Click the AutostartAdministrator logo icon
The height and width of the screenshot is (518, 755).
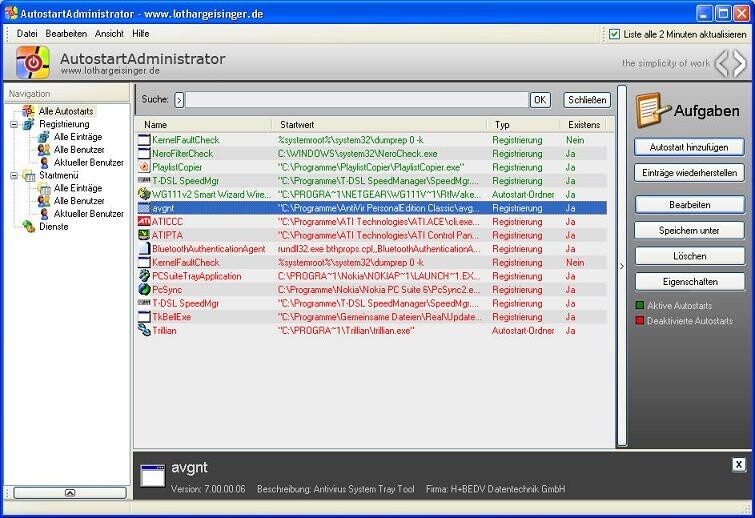coord(33,62)
